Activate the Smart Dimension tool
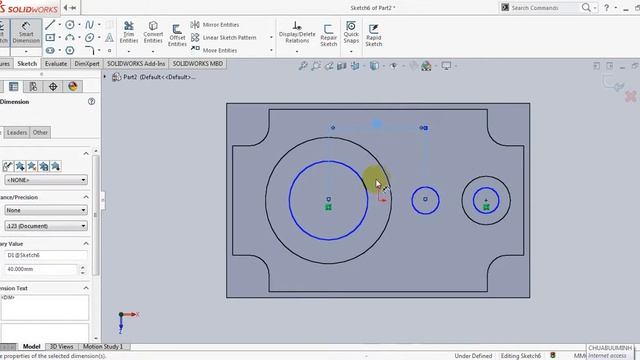The image size is (640, 360). [26, 32]
